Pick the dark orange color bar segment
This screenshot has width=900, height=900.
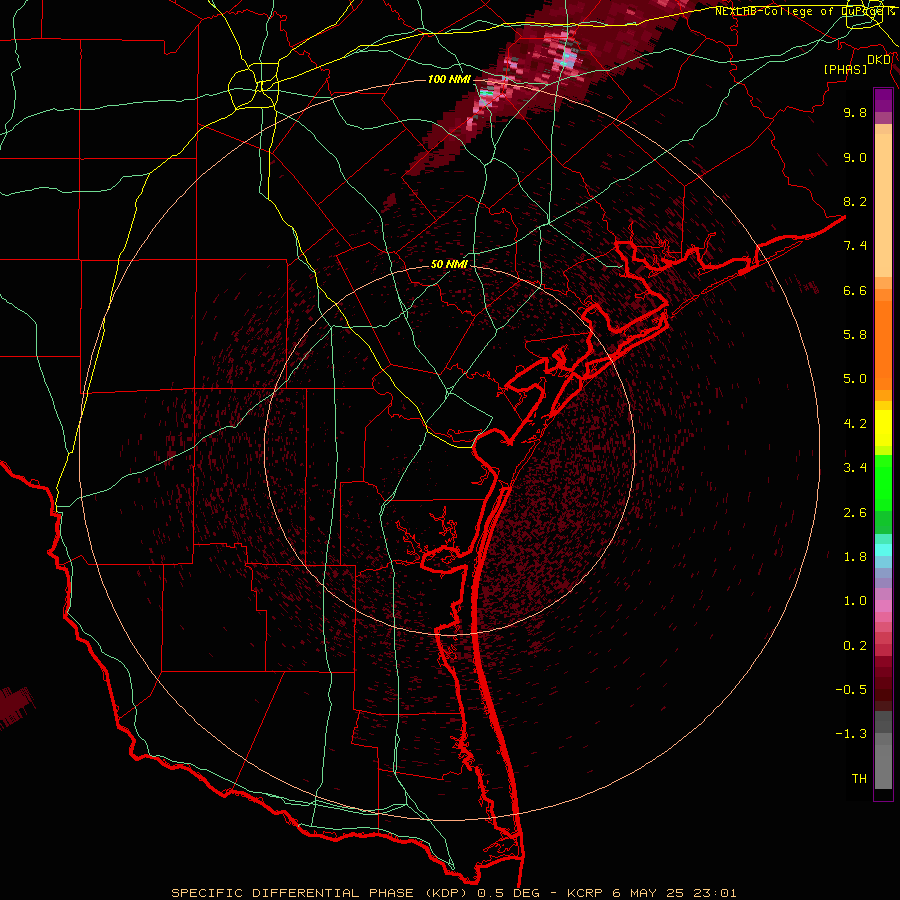tap(883, 346)
